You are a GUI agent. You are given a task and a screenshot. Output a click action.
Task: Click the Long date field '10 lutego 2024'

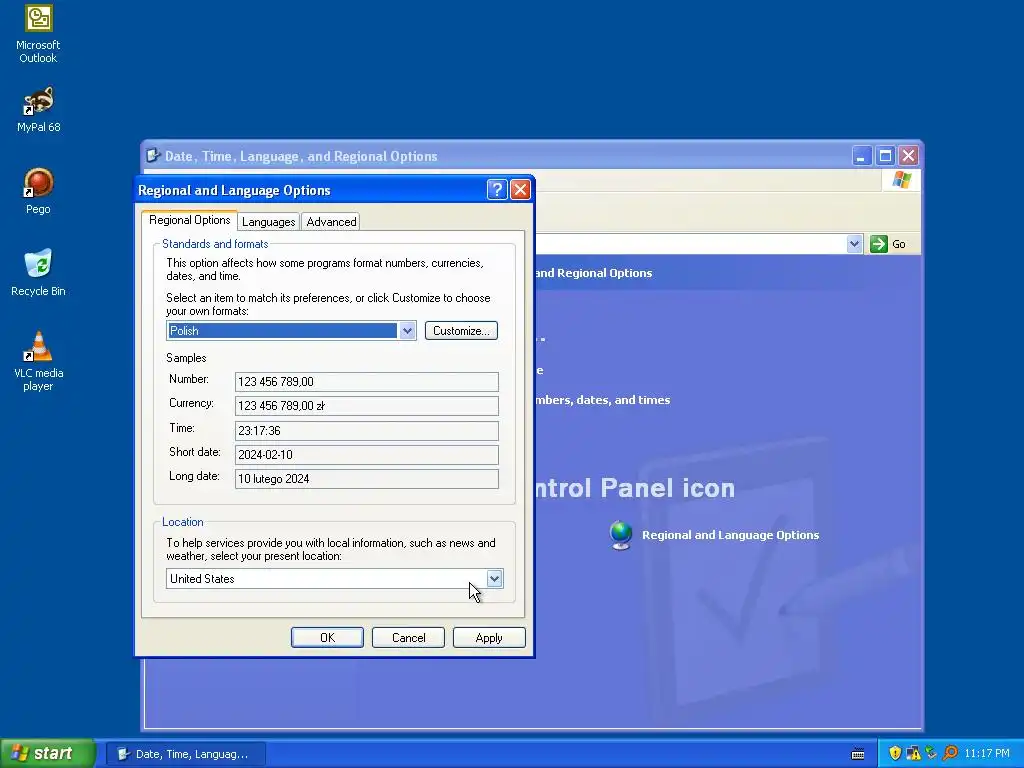(366, 479)
